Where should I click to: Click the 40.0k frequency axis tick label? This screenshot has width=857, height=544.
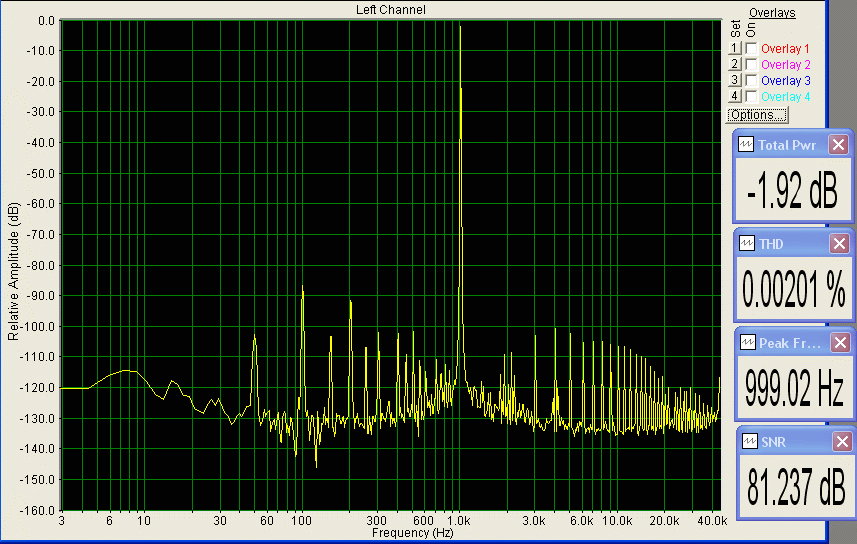(712, 520)
